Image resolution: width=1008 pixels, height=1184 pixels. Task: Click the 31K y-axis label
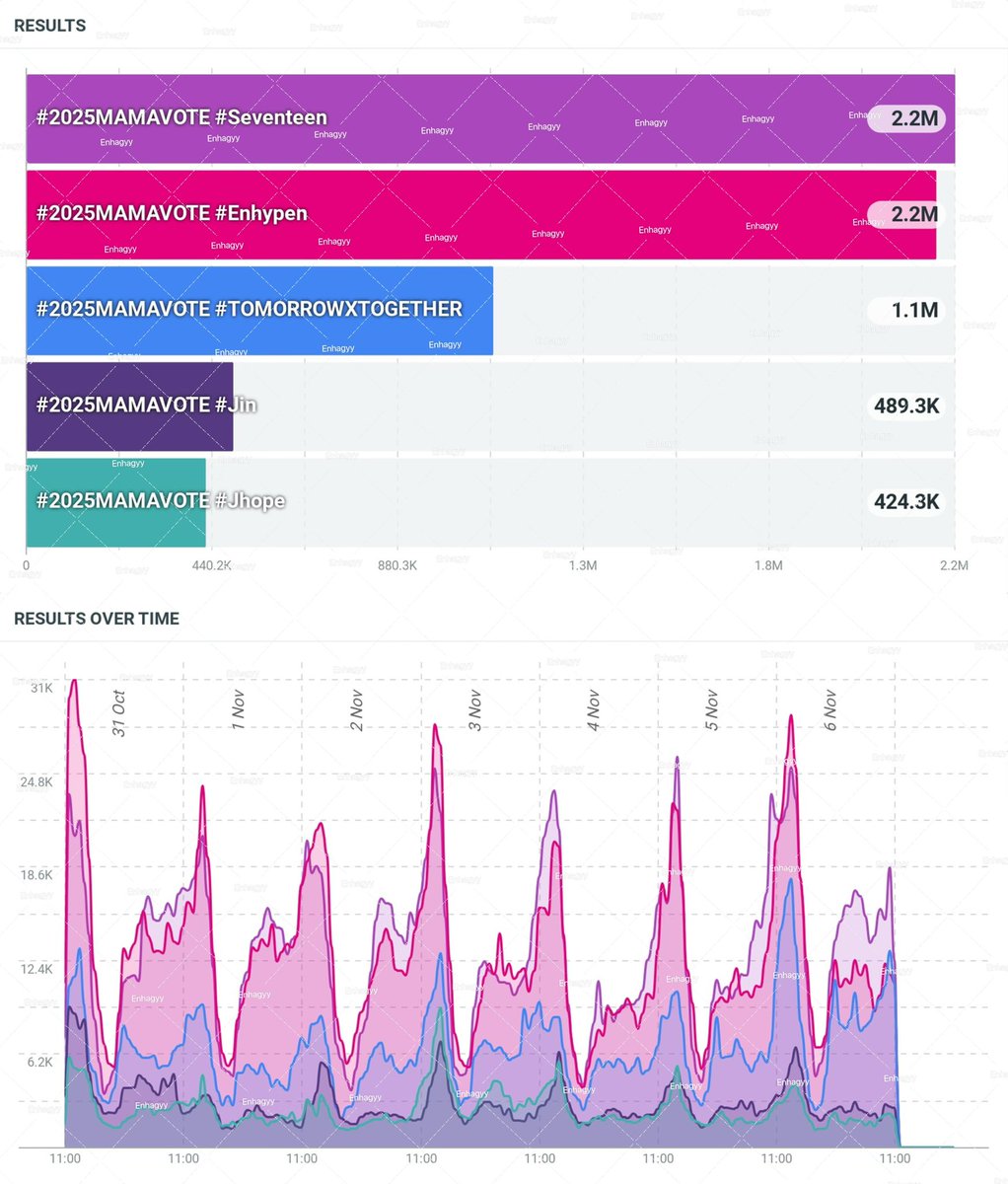[x=41, y=688]
